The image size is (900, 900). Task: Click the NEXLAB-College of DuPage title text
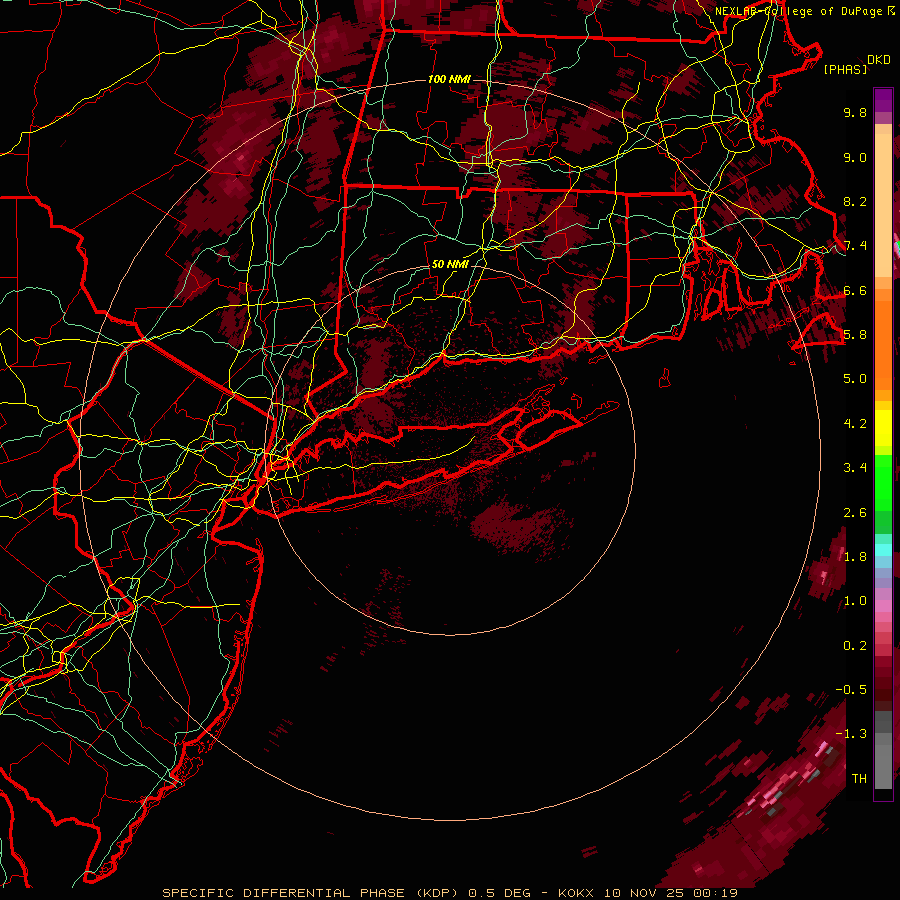pos(801,11)
